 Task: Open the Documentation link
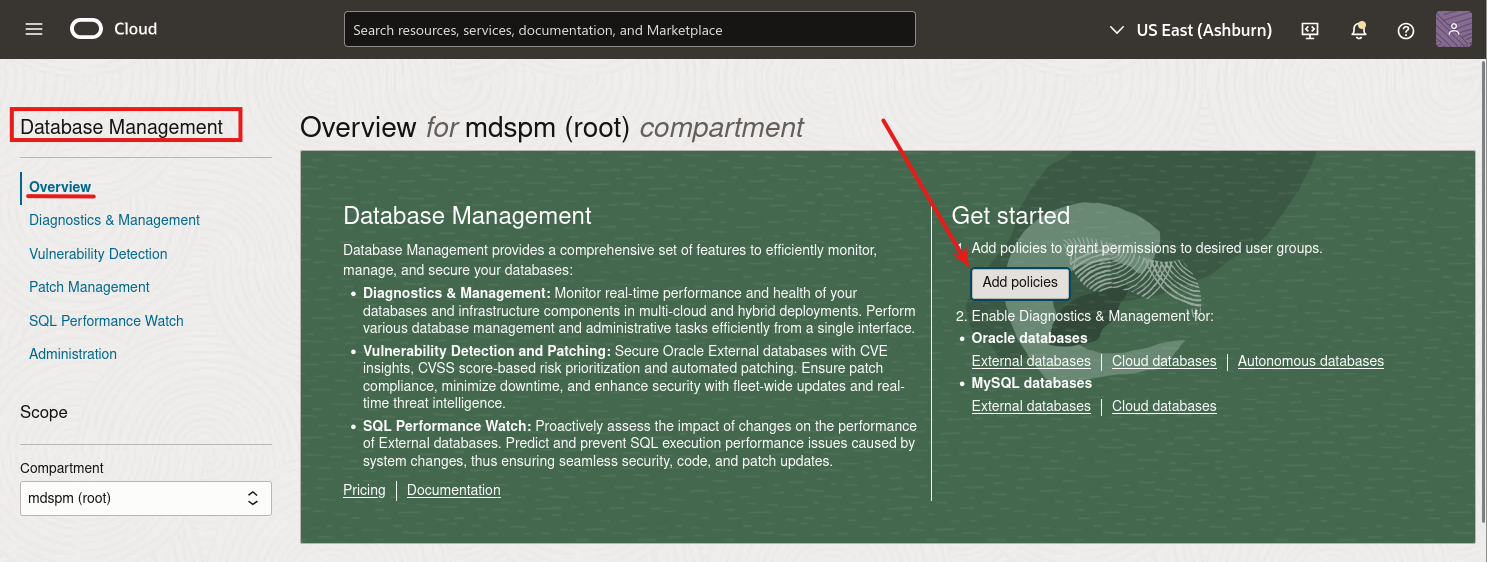(x=454, y=490)
